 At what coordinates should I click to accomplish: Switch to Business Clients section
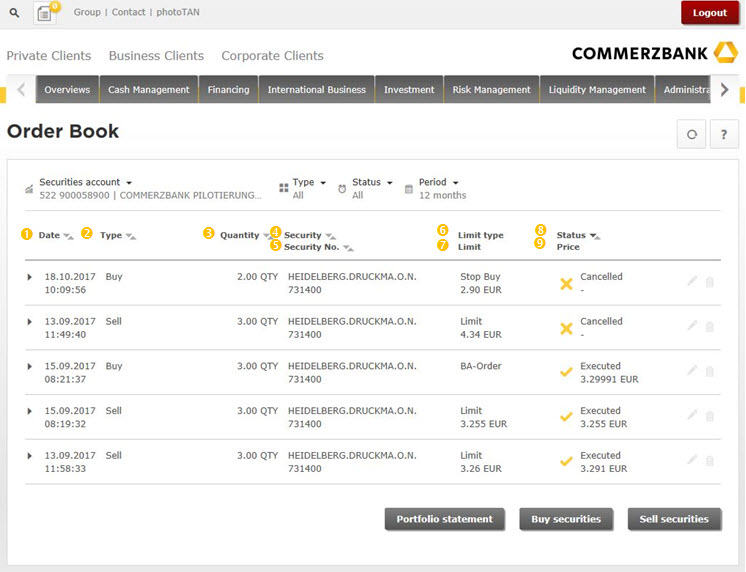[x=156, y=56]
